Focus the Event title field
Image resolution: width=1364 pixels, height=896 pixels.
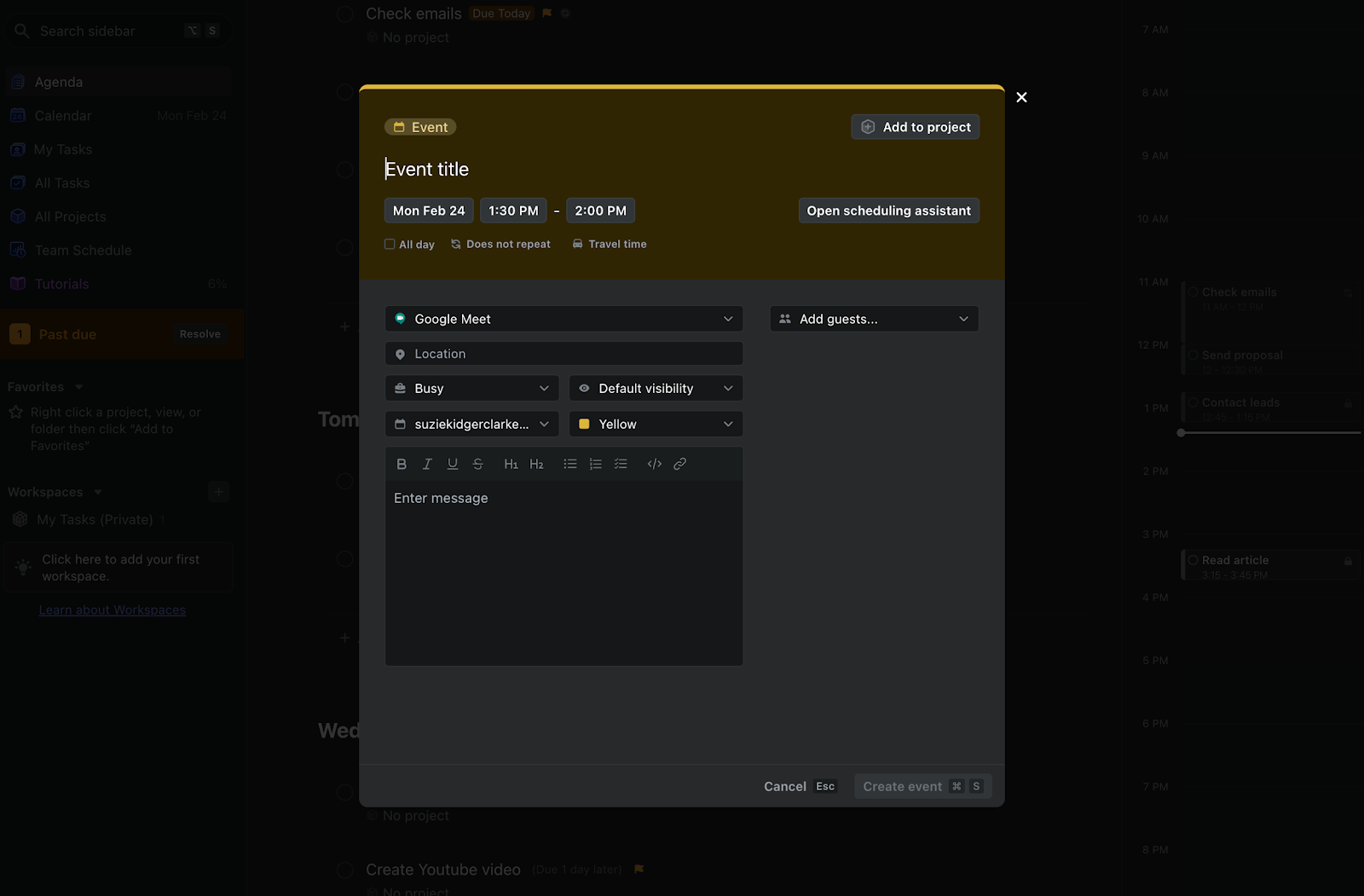pos(682,169)
